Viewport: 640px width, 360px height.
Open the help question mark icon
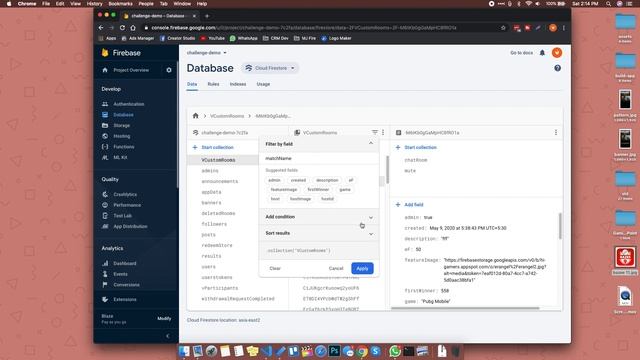coord(557,68)
